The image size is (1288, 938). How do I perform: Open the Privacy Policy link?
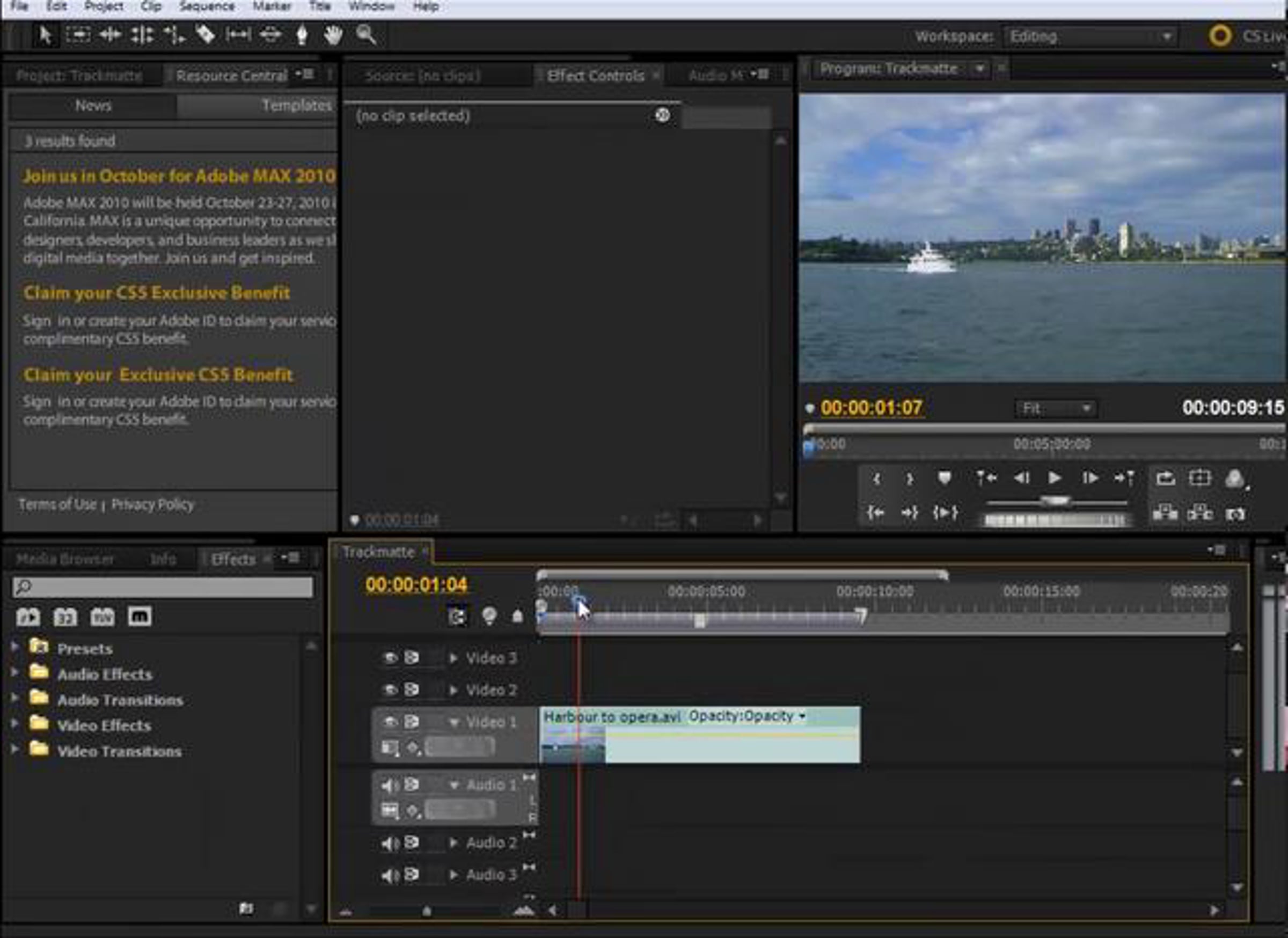coord(153,504)
